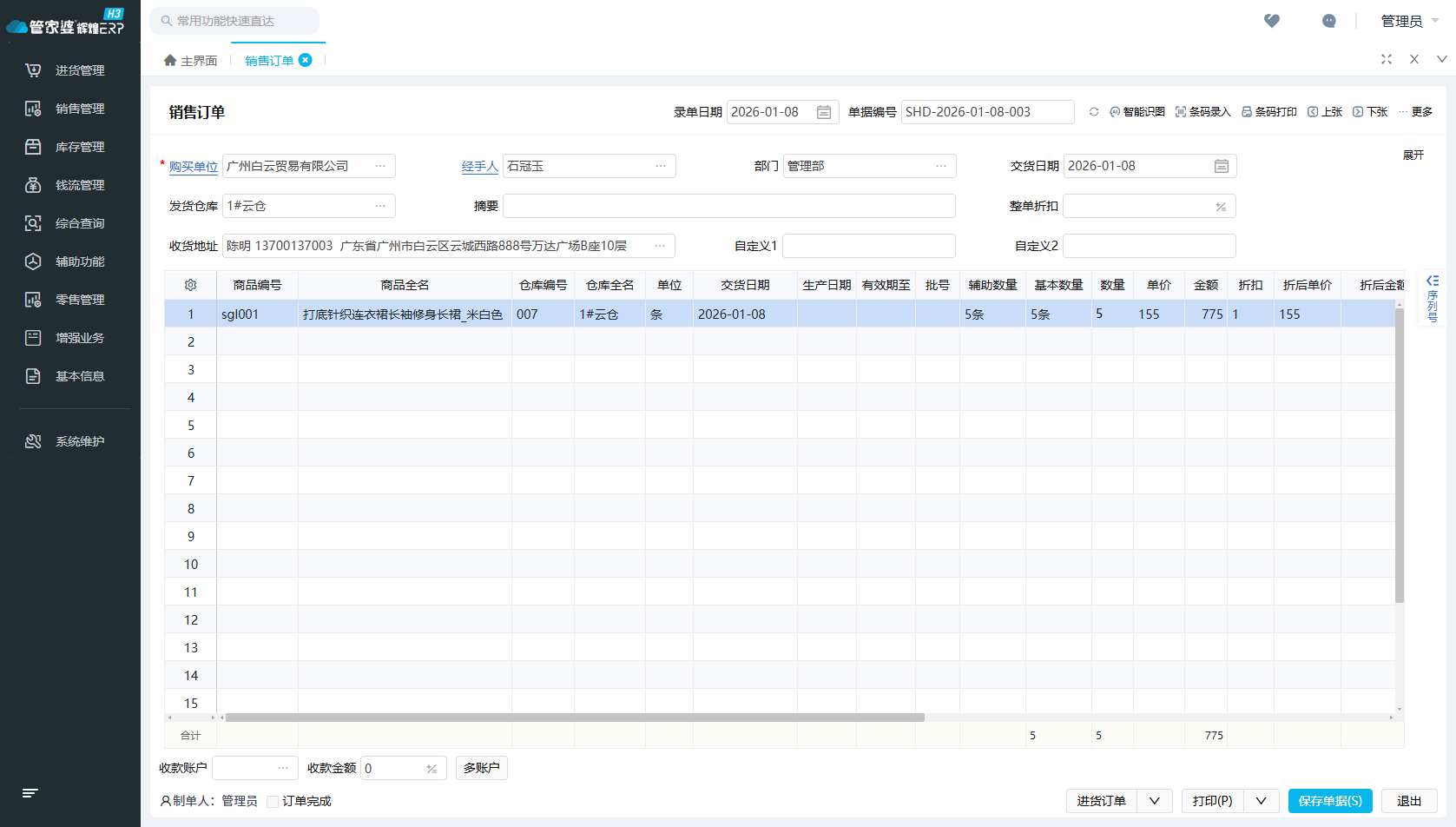Click 条码打印
Viewport: 1456px width, 827px height.
pyautogui.click(x=1269, y=112)
